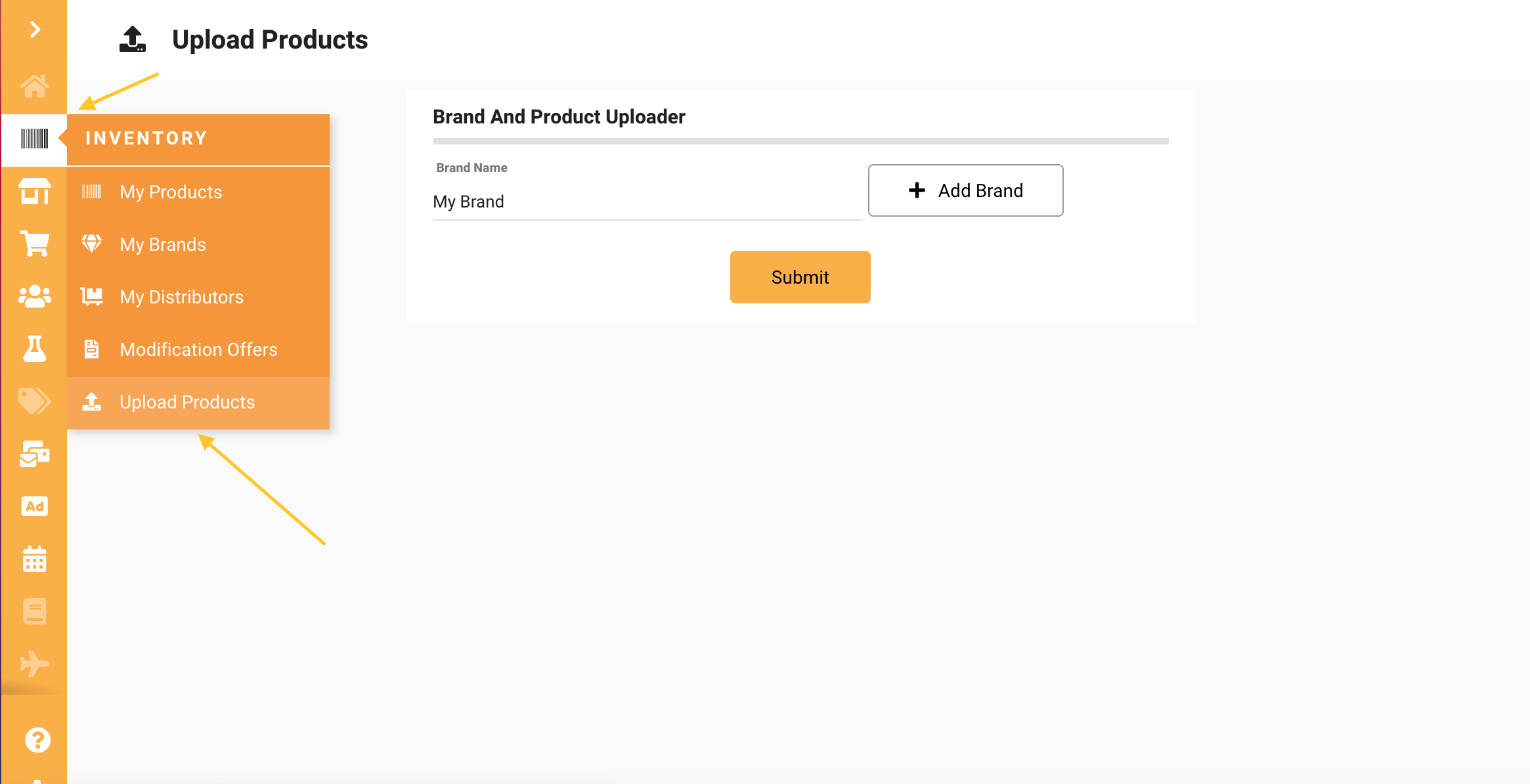Open the shopping cart icon
The image size is (1530, 784).
click(x=35, y=244)
